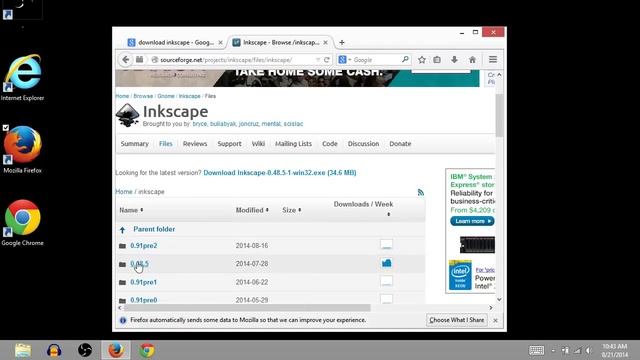Sort file list by Modified

pos(252,210)
